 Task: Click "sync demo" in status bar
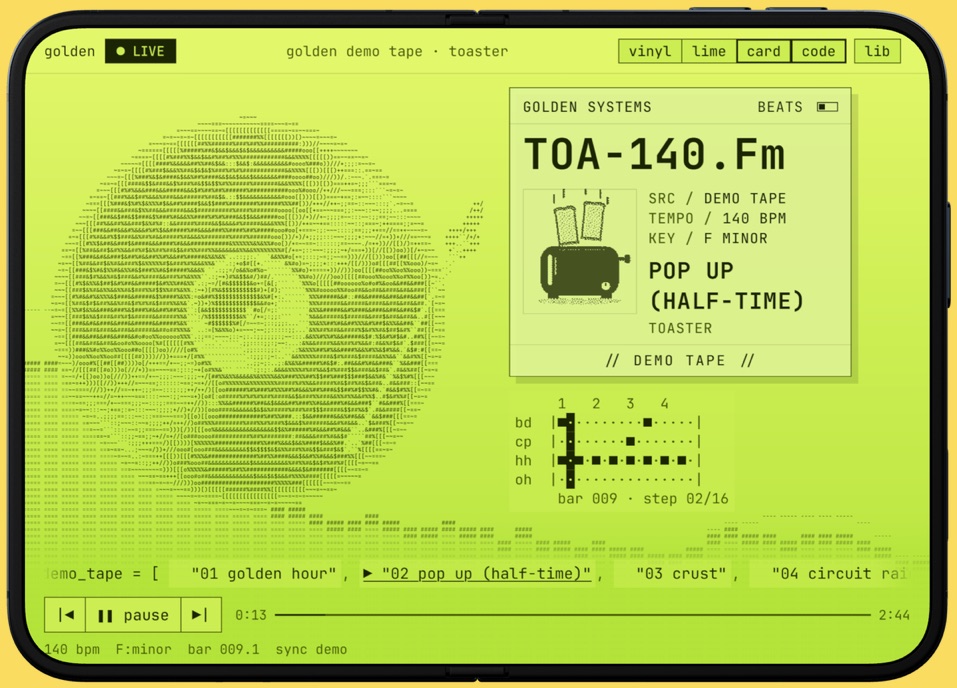(x=311, y=649)
